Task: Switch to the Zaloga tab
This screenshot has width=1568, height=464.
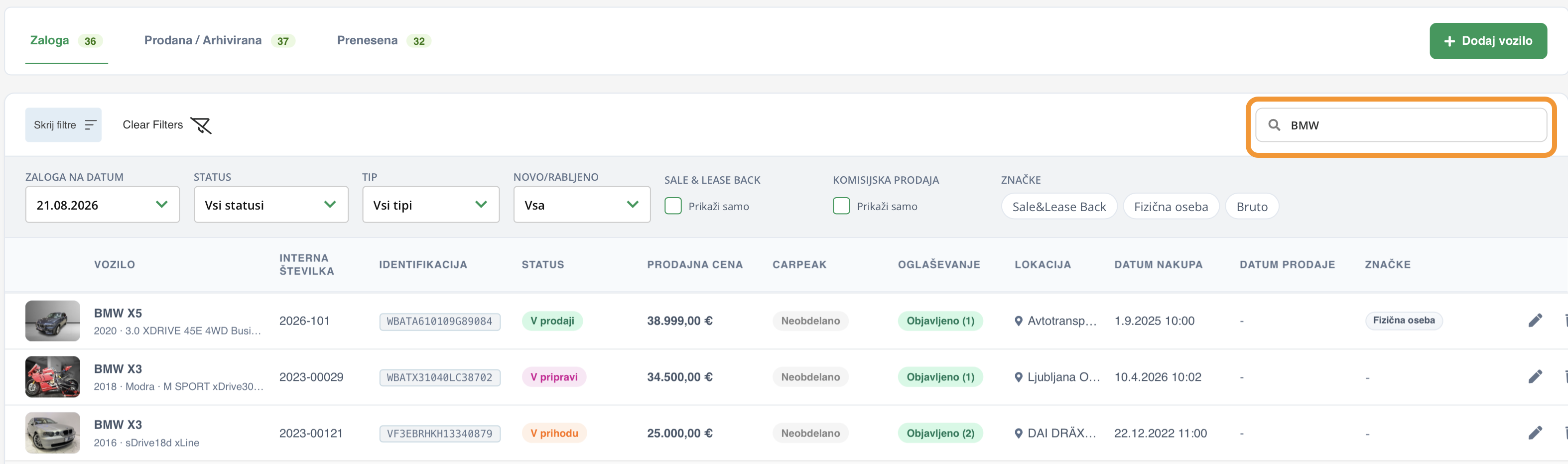Action: [66, 41]
